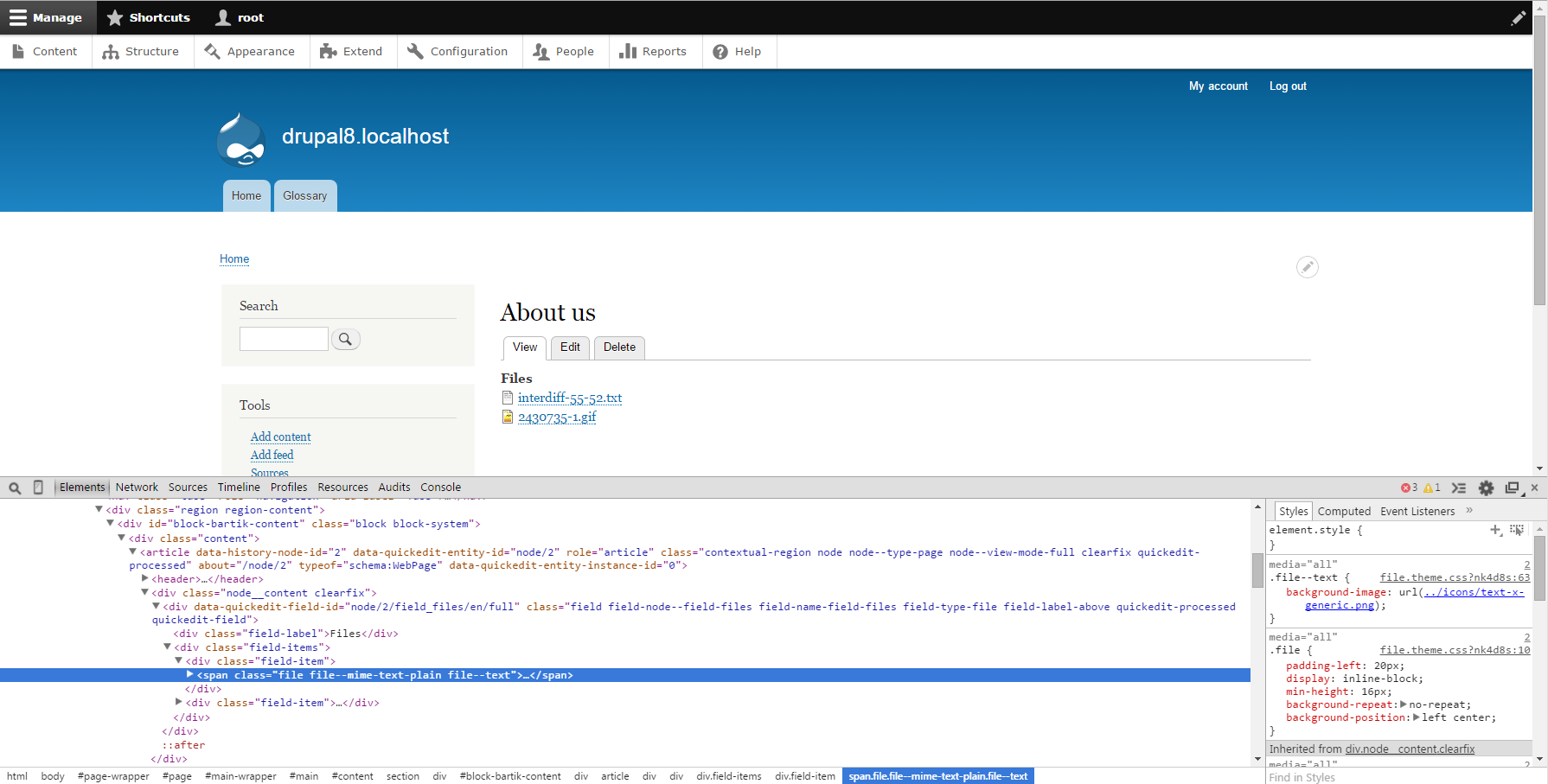
Task: Open the root user account icon
Action: [223, 17]
